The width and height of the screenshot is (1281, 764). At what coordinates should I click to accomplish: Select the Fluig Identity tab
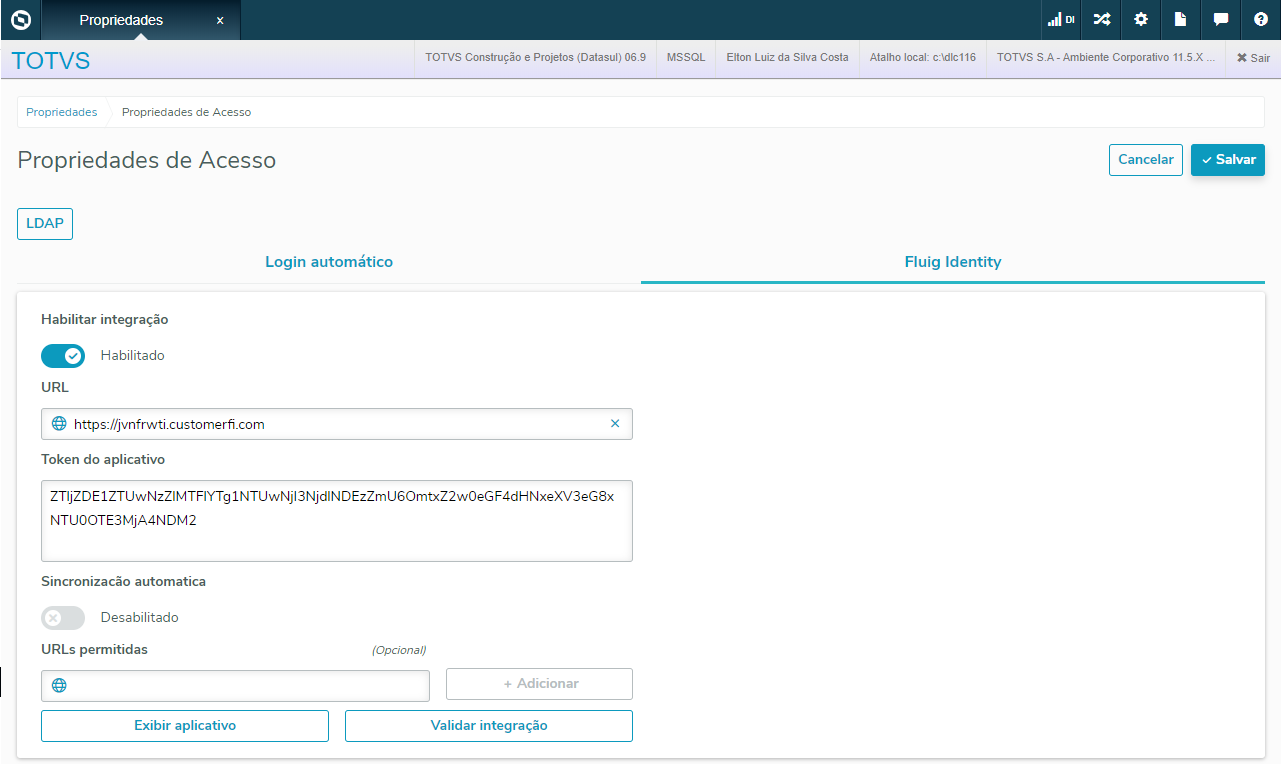click(x=953, y=262)
